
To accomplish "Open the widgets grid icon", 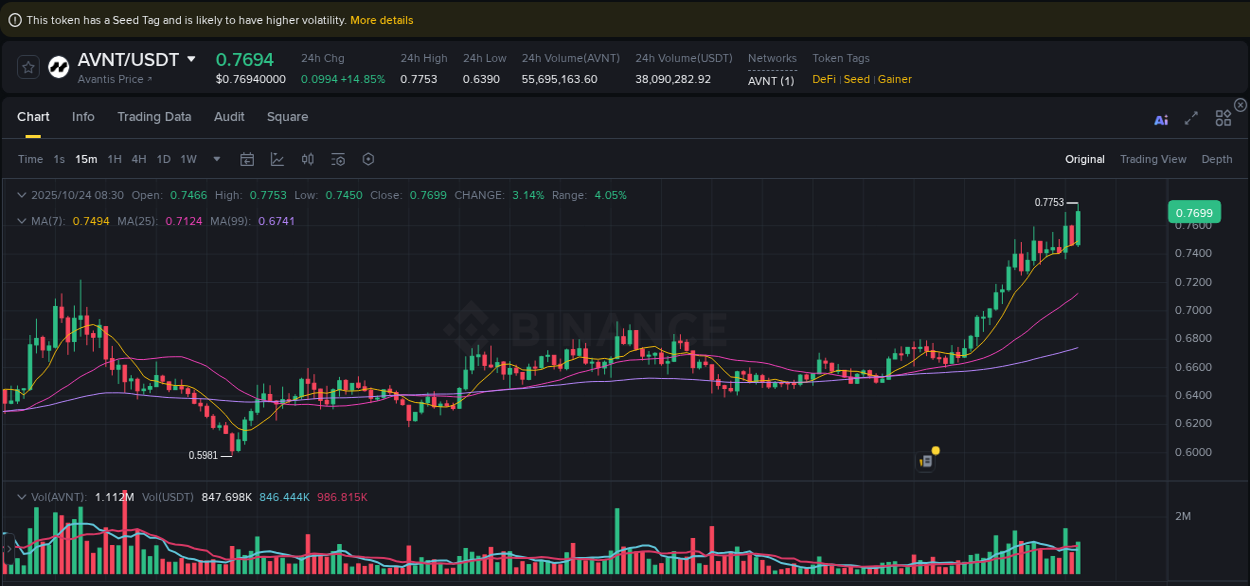I will point(1223,117).
